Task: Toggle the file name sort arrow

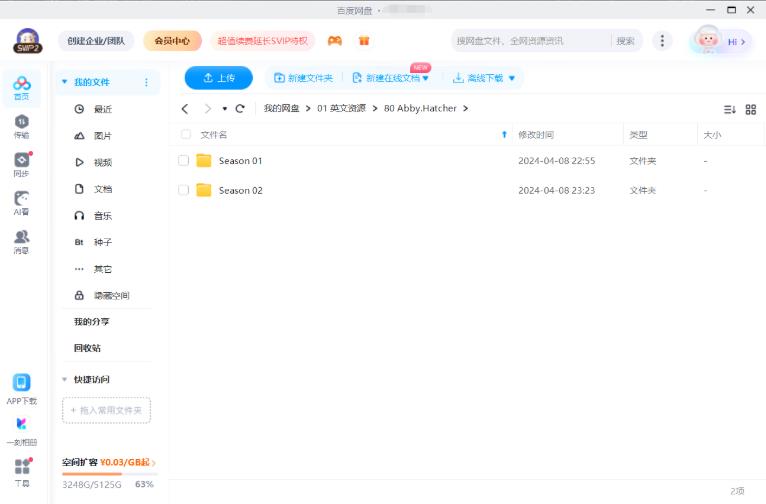Action: pyautogui.click(x=504, y=135)
